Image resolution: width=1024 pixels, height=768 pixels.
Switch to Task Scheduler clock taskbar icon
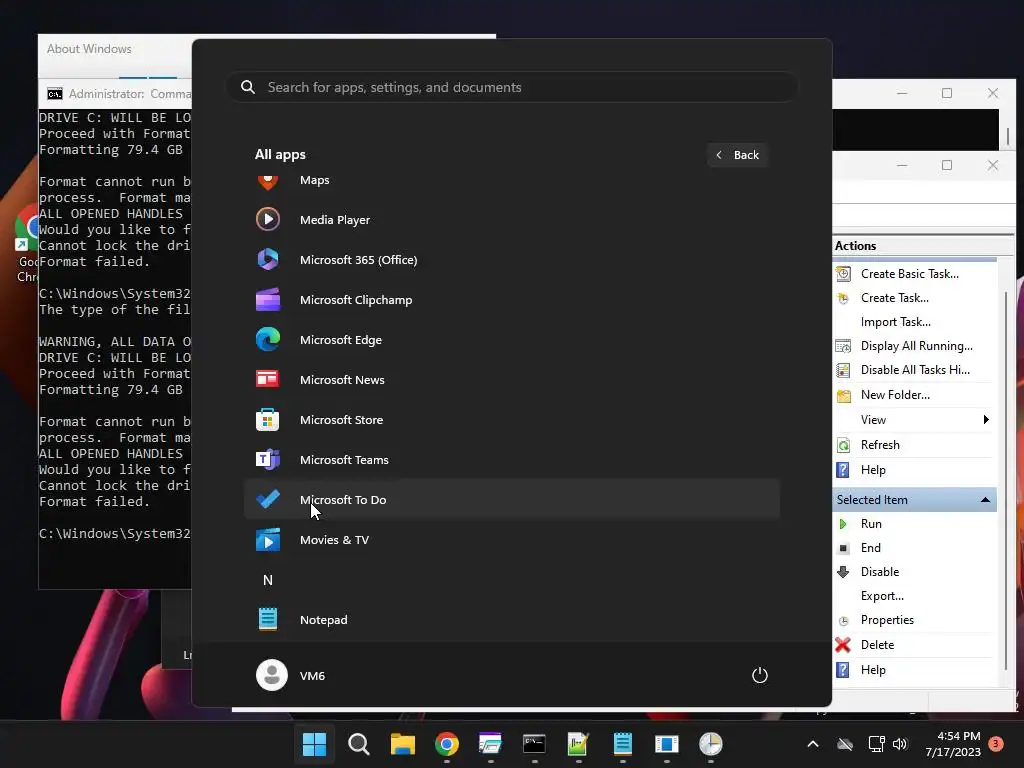pos(711,744)
